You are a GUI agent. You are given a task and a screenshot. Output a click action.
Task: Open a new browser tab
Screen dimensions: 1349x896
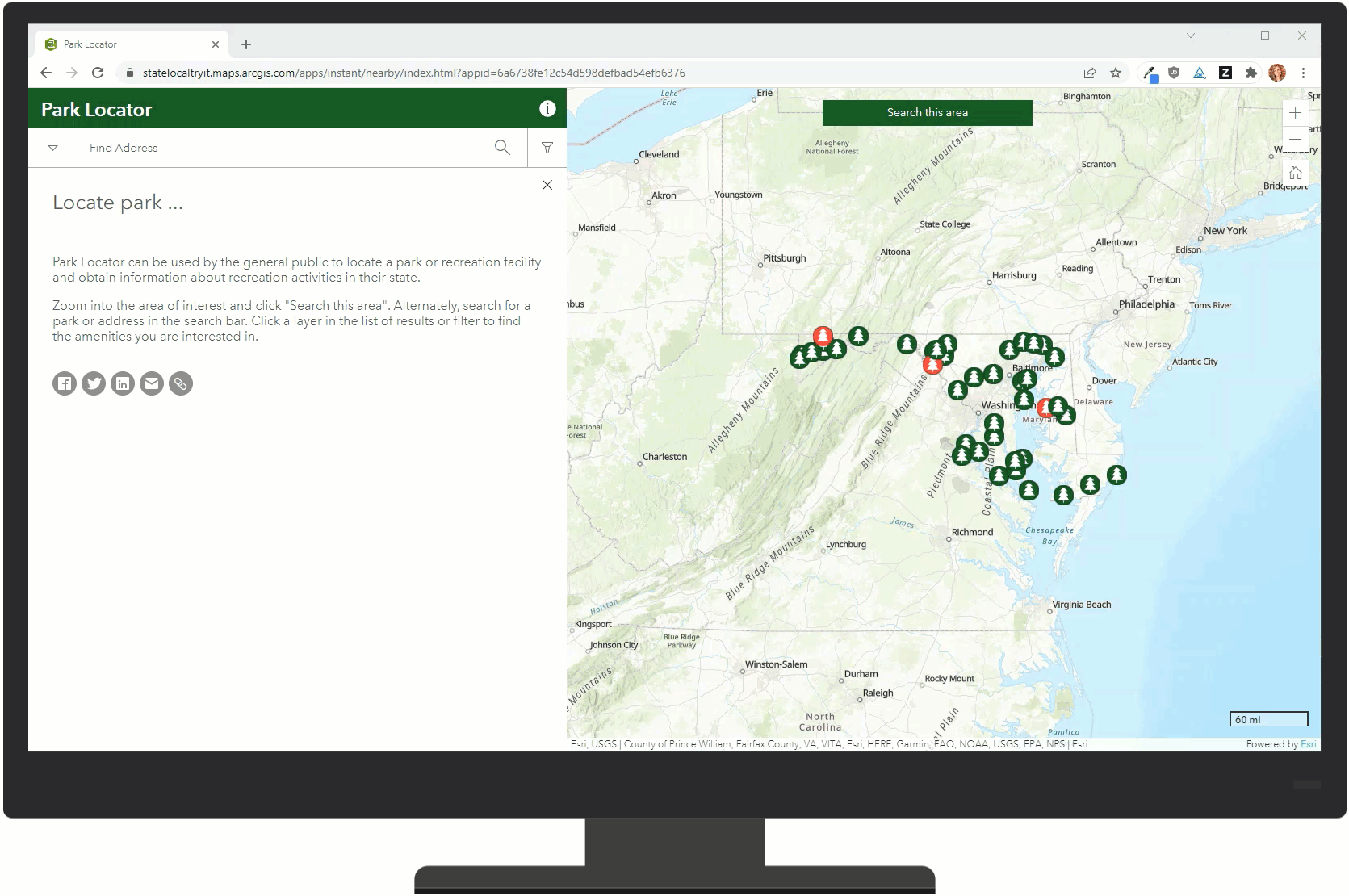[x=246, y=44]
